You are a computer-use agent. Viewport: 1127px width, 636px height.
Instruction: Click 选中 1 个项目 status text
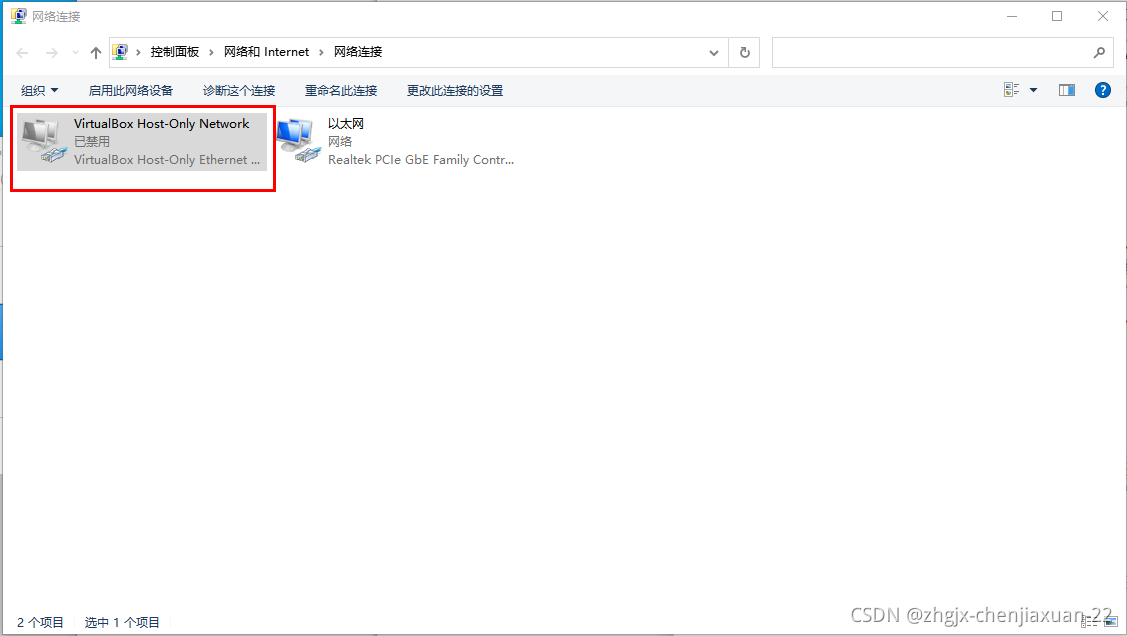[122, 622]
